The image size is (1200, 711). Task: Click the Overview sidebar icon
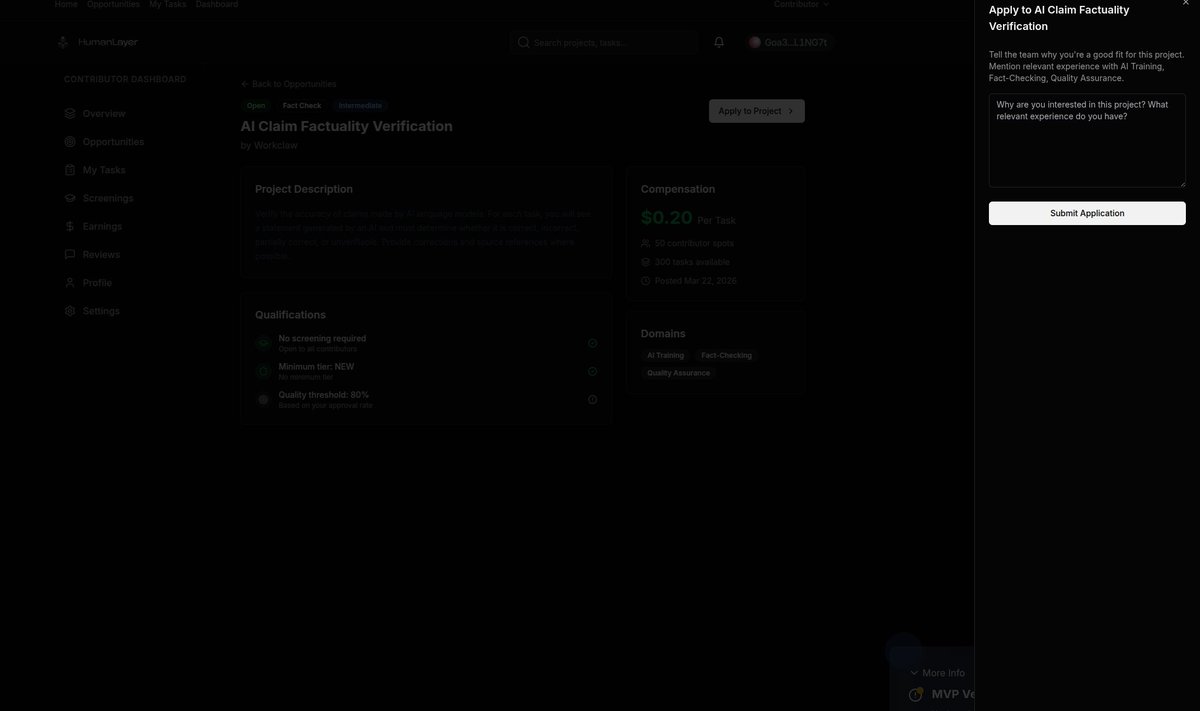tap(70, 114)
